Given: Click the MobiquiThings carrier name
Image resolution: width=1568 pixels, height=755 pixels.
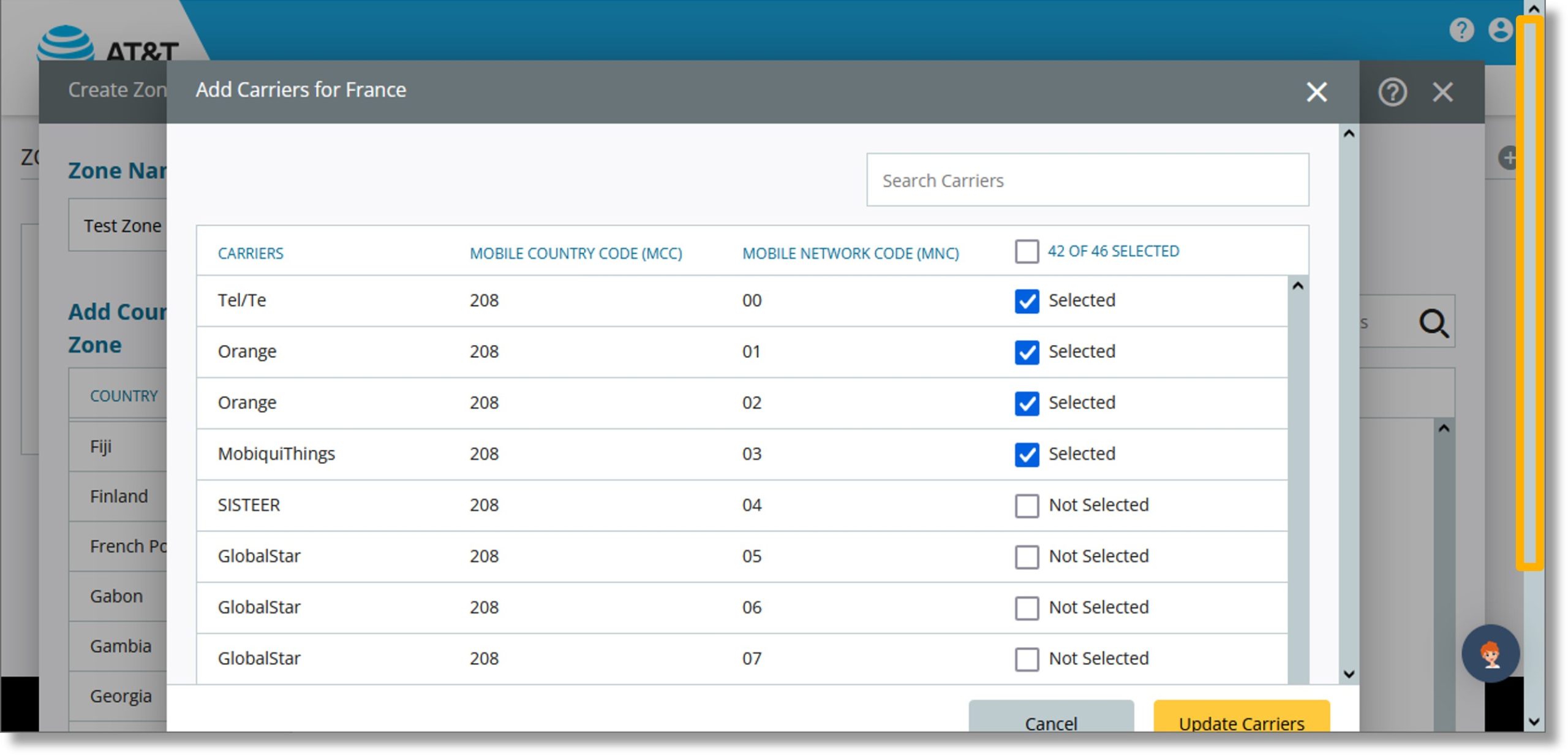Looking at the screenshot, I should pyautogui.click(x=276, y=454).
